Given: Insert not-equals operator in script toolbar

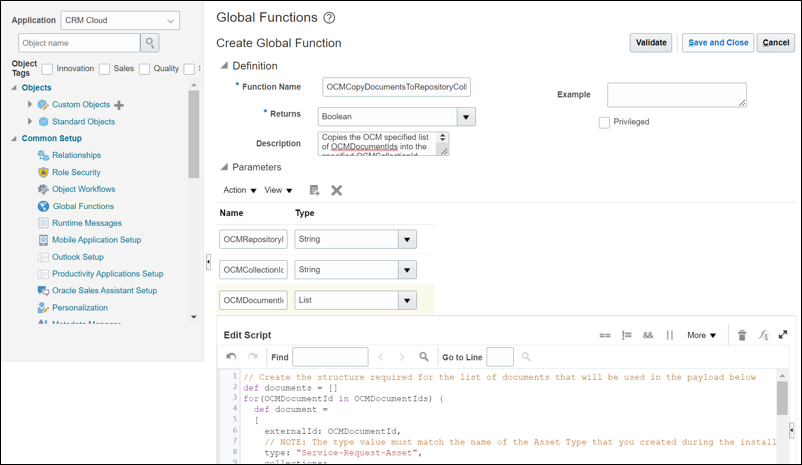Looking at the screenshot, I should (627, 336).
